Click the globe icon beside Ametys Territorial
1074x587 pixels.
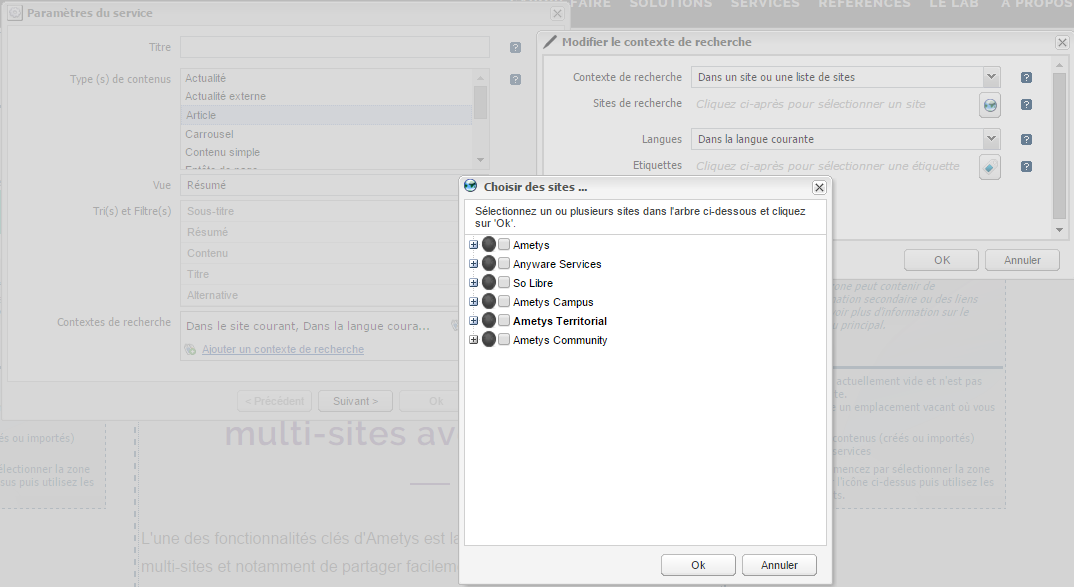488,321
